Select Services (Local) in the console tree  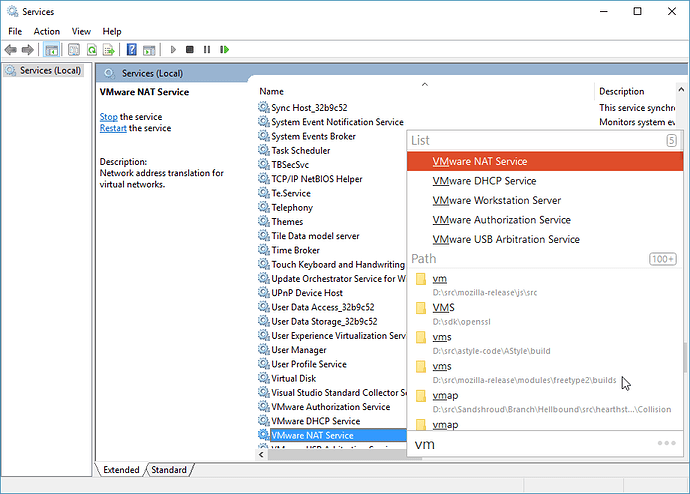coord(43,70)
